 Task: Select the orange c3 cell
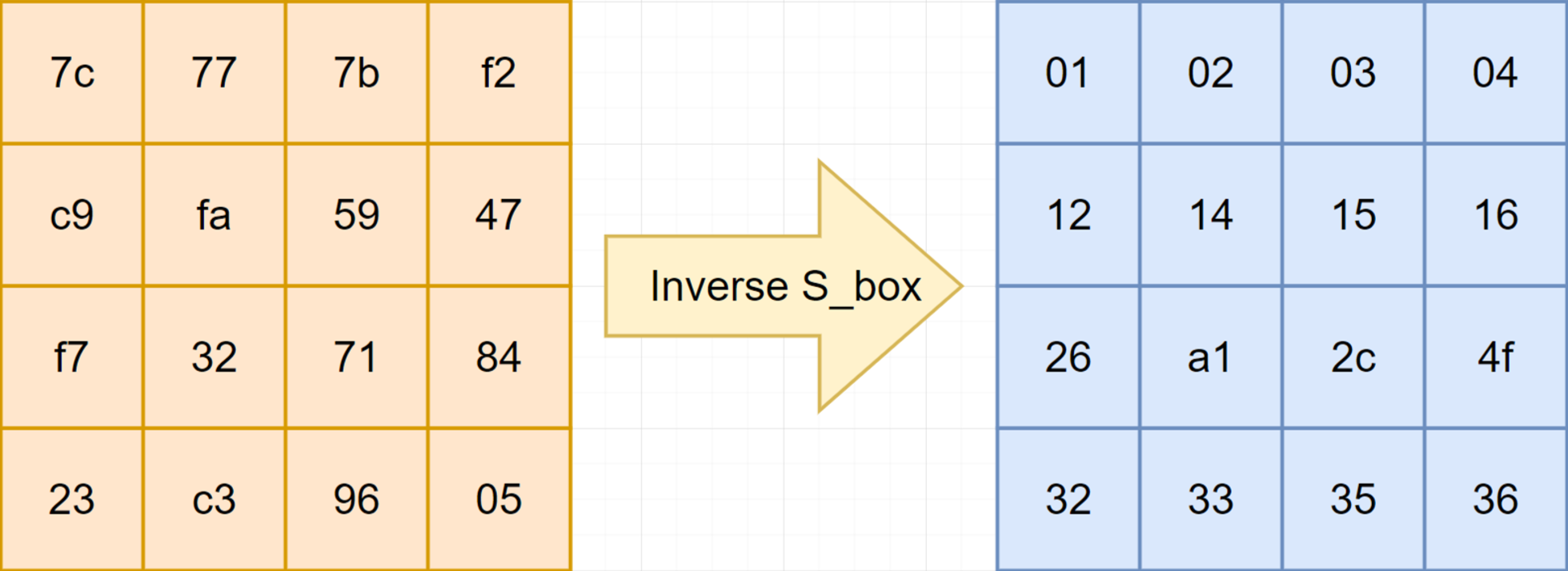point(214,500)
